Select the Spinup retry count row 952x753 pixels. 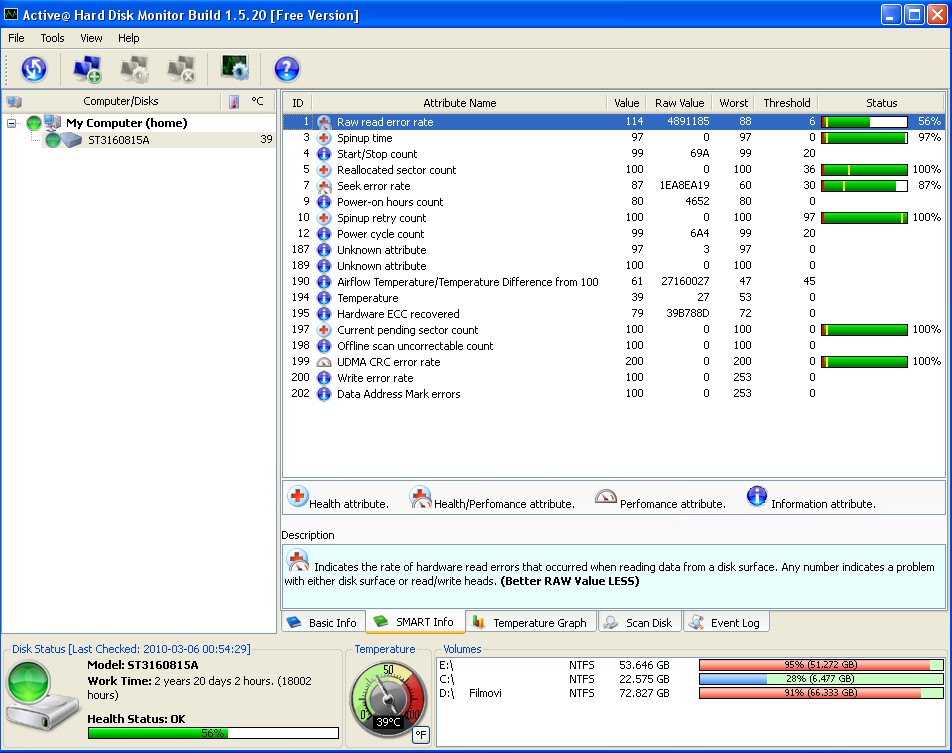tap(614, 217)
